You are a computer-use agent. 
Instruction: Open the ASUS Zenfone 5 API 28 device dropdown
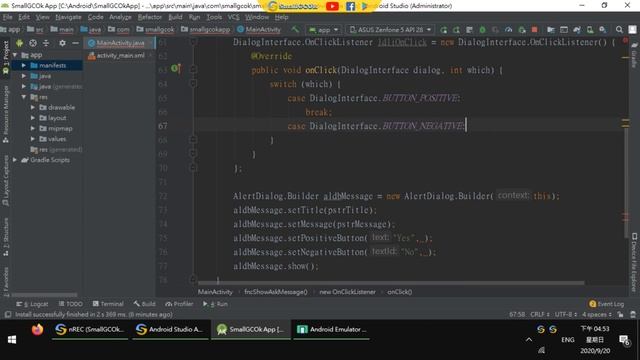(390, 29)
